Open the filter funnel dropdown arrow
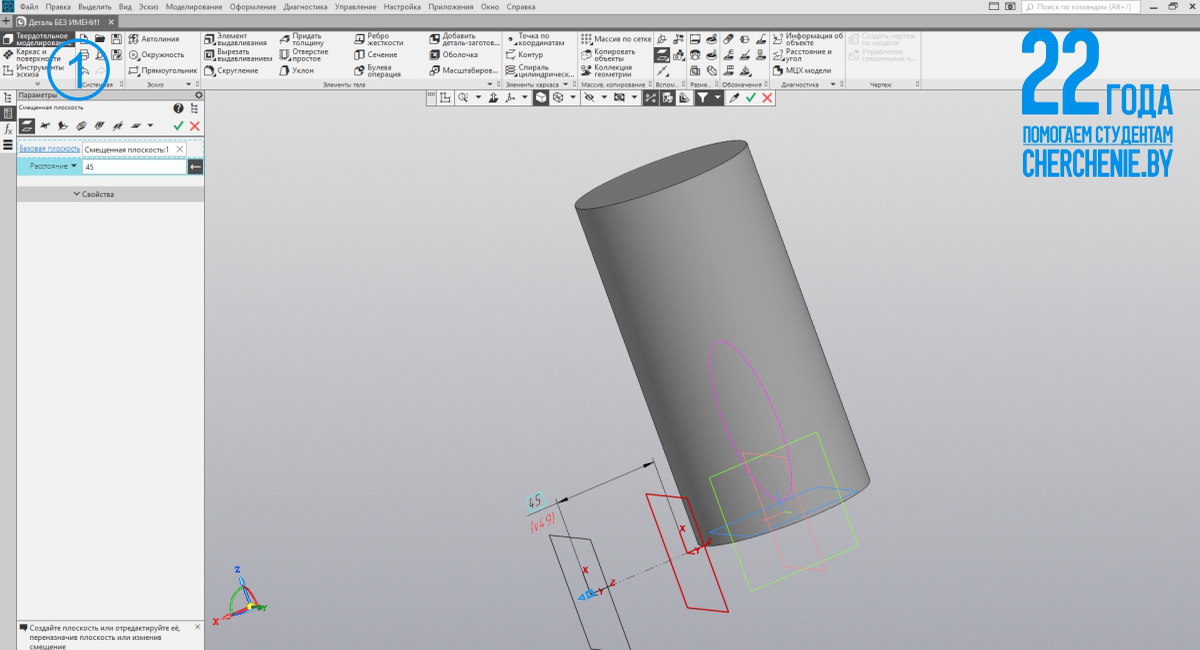Image resolution: width=1200 pixels, height=650 pixels. click(x=718, y=98)
